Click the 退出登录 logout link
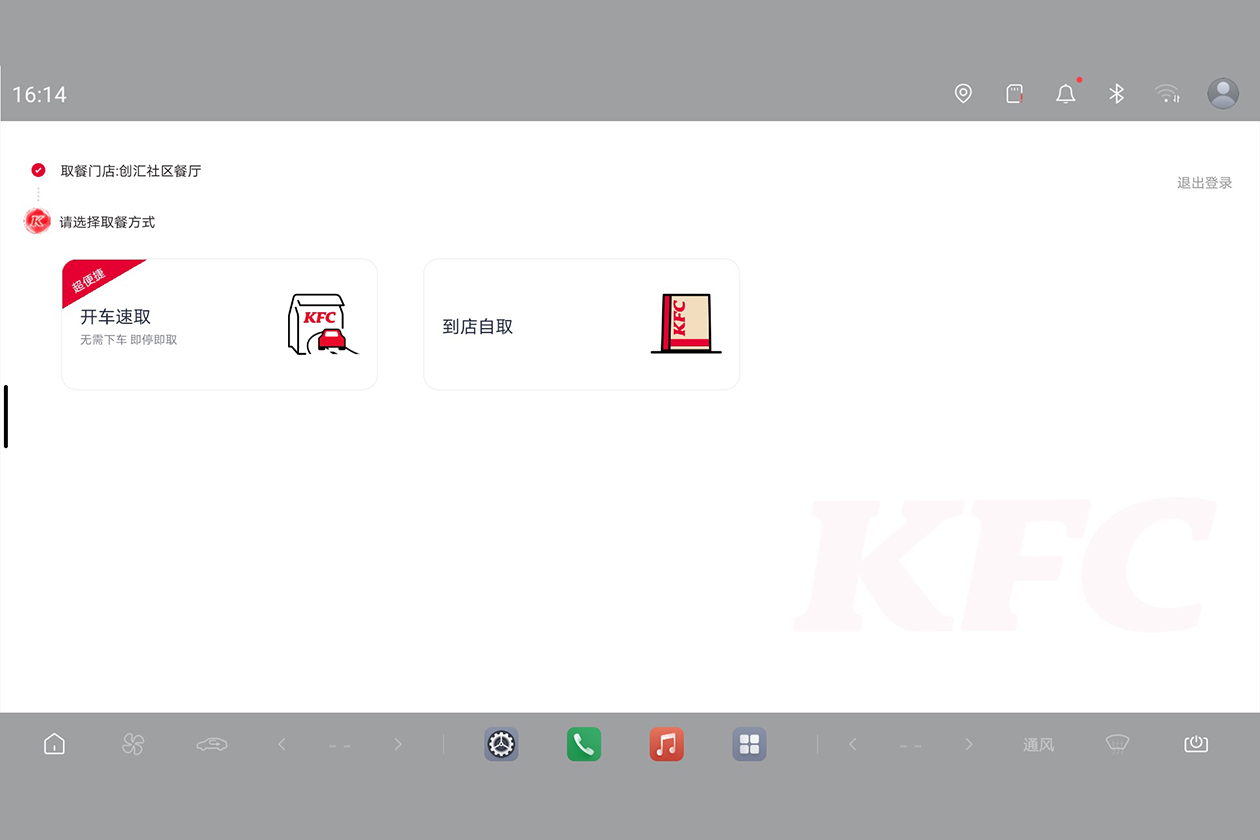Screen dimensions: 1260x840 (1204, 183)
